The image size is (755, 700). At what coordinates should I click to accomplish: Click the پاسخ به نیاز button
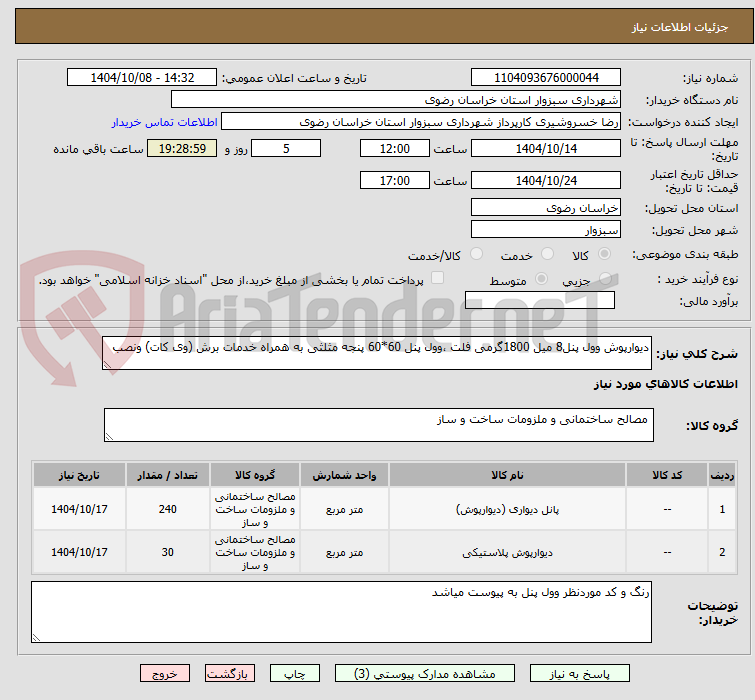point(579,674)
